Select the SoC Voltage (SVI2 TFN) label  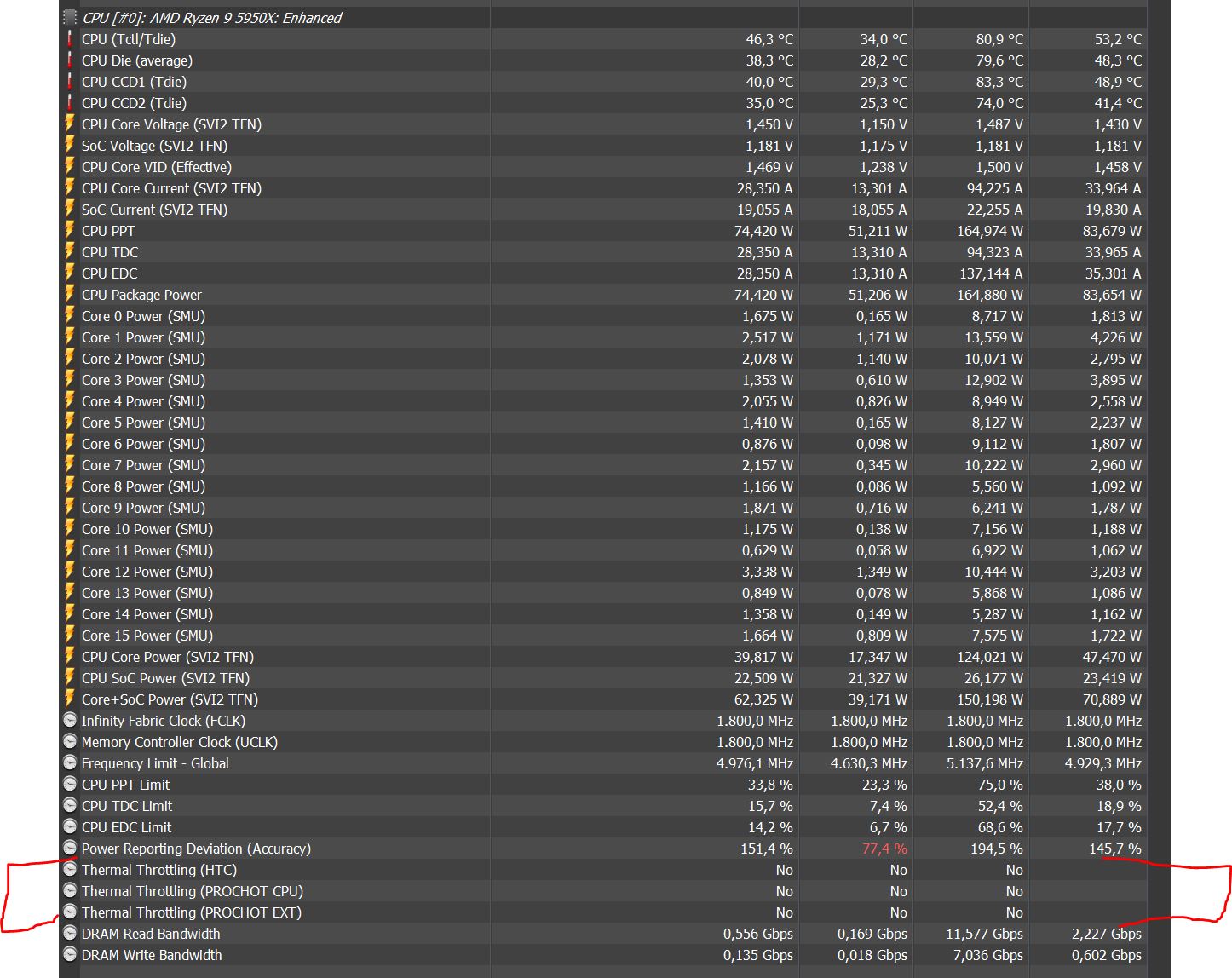pyautogui.click(x=154, y=146)
